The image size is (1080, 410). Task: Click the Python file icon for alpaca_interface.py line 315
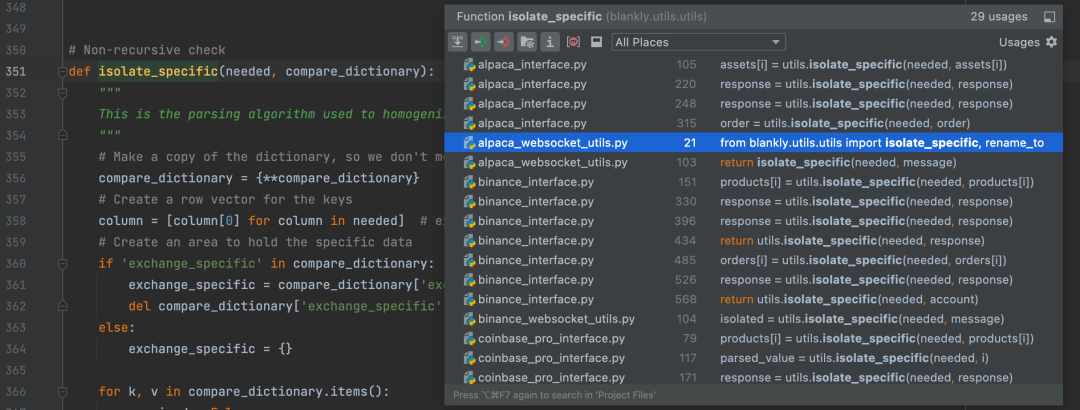coord(469,124)
